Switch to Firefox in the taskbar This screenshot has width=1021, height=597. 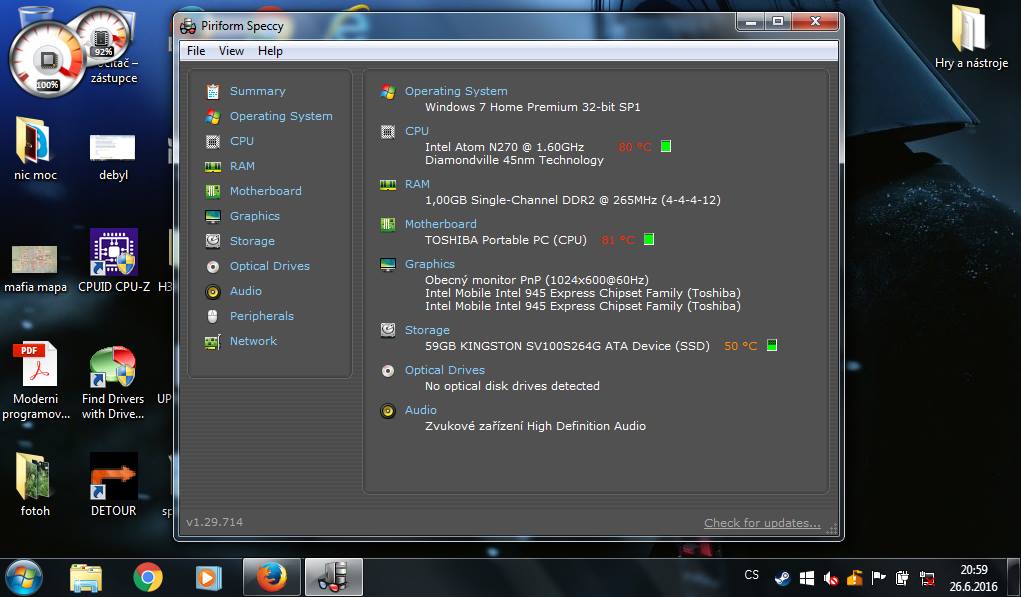272,577
